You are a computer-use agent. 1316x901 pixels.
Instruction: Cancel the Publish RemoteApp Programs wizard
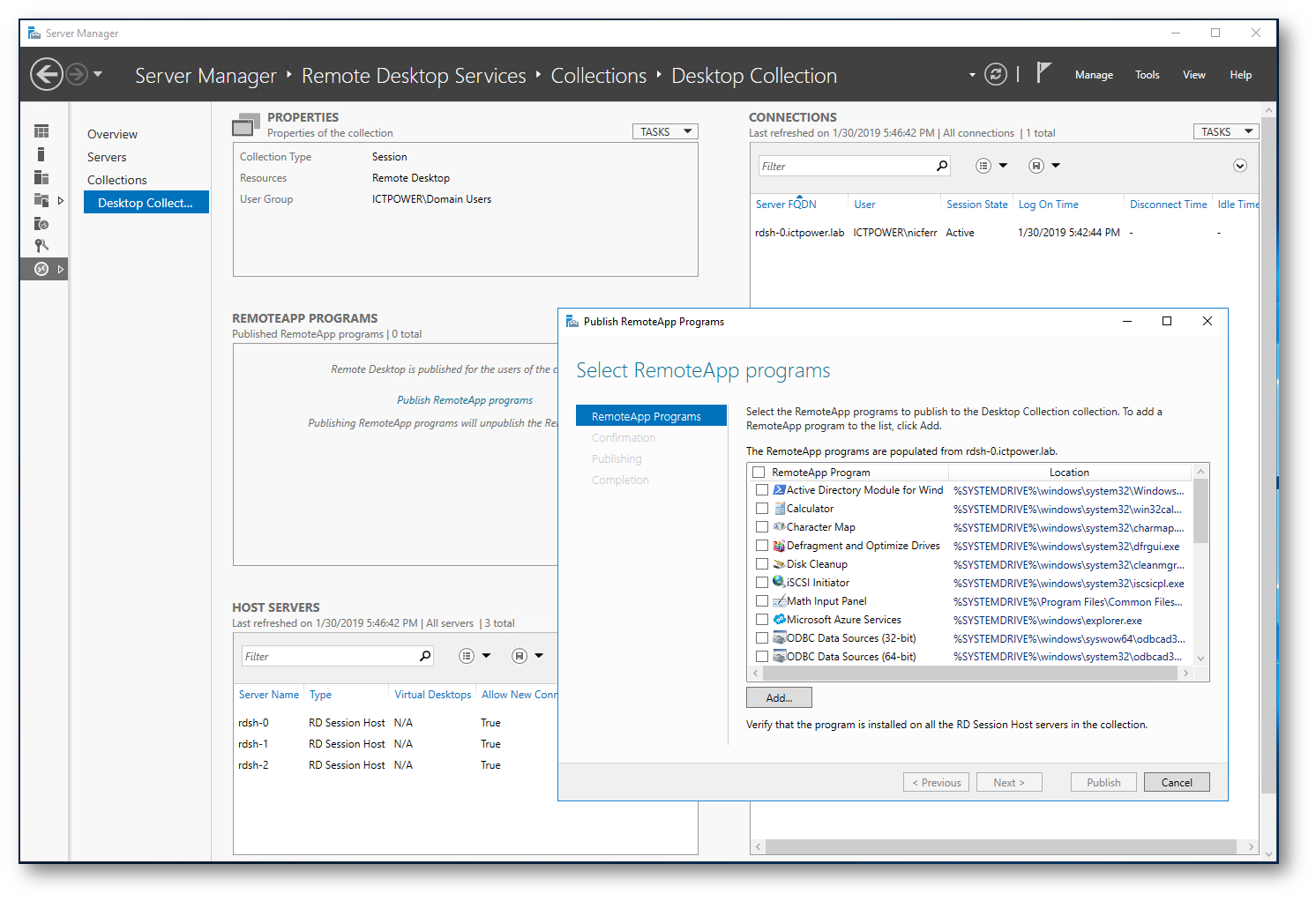tap(1177, 782)
